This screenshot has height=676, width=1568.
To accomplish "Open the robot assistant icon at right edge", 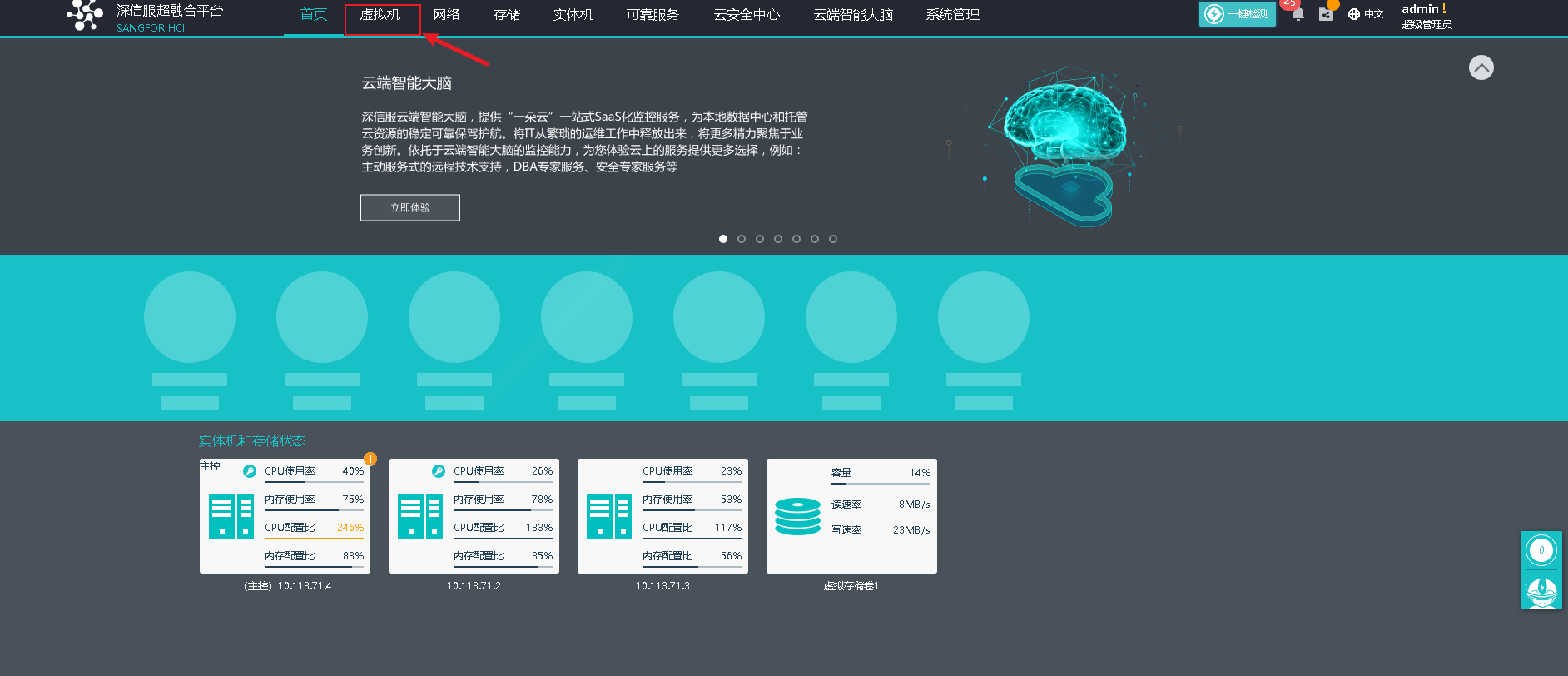I will point(1541,590).
